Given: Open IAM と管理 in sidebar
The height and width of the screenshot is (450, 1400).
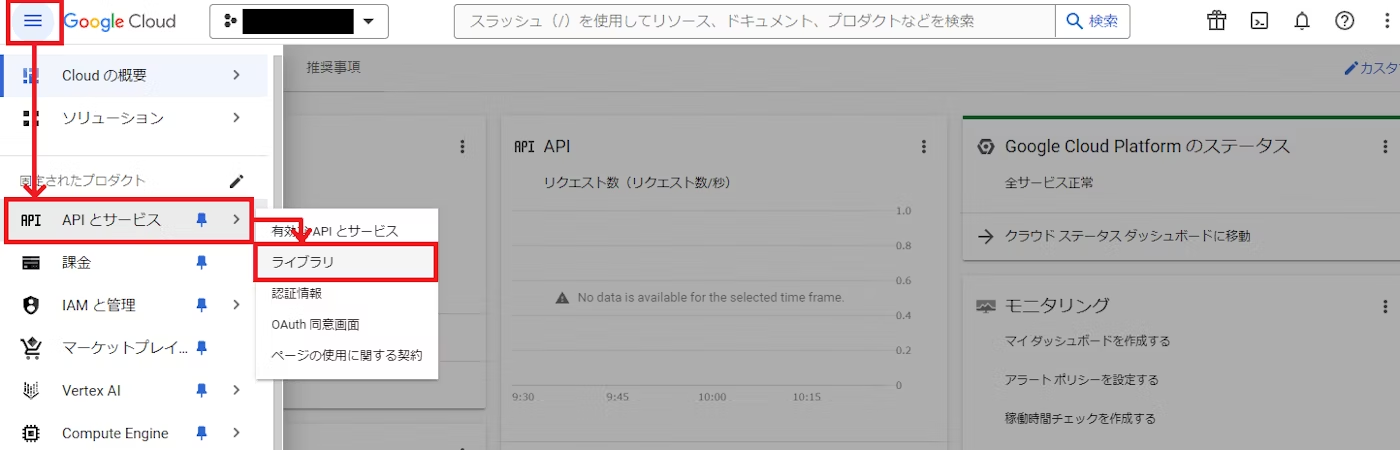Looking at the screenshot, I should pos(134,305).
